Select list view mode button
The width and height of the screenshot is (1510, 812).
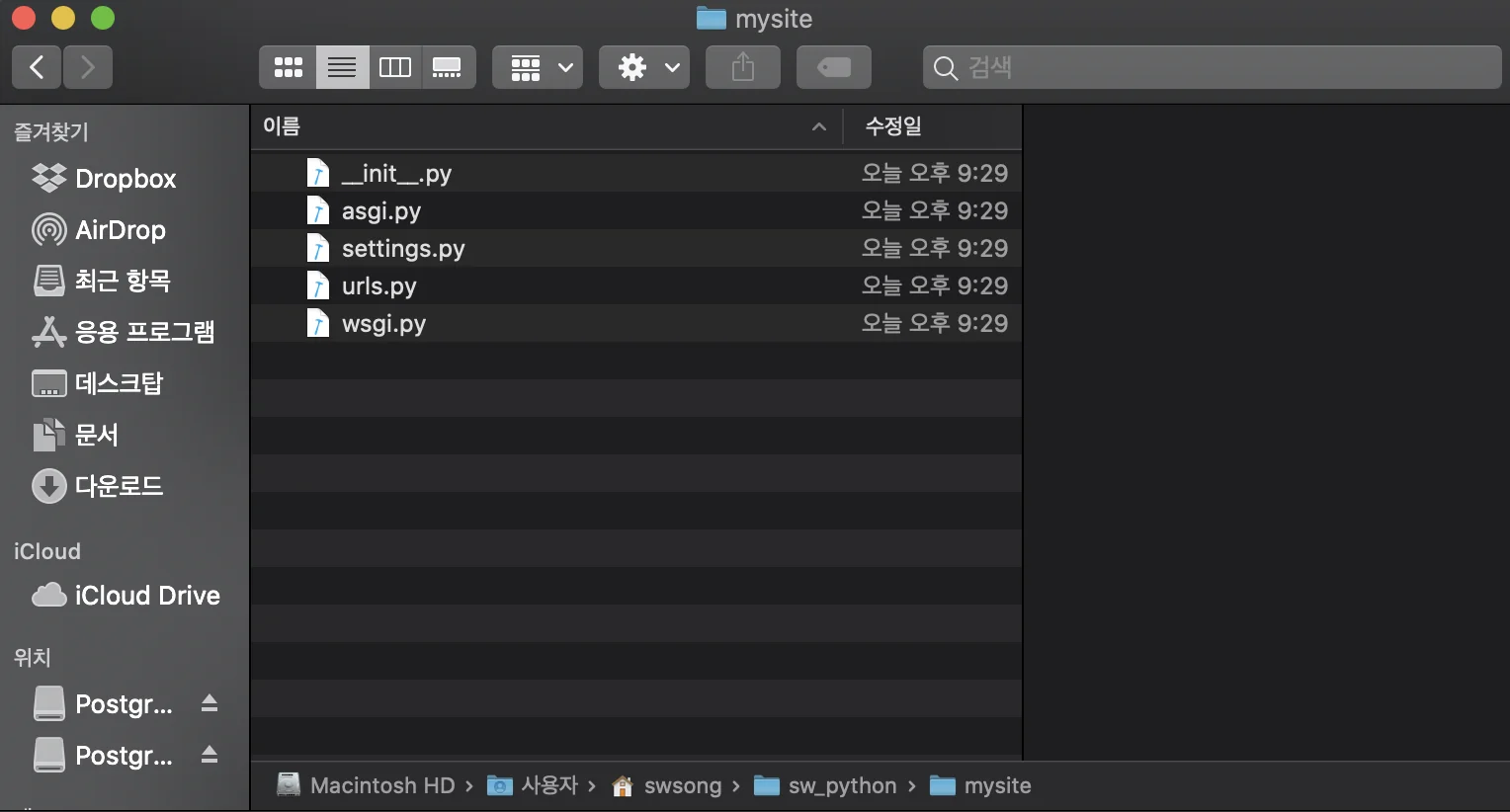(x=342, y=67)
